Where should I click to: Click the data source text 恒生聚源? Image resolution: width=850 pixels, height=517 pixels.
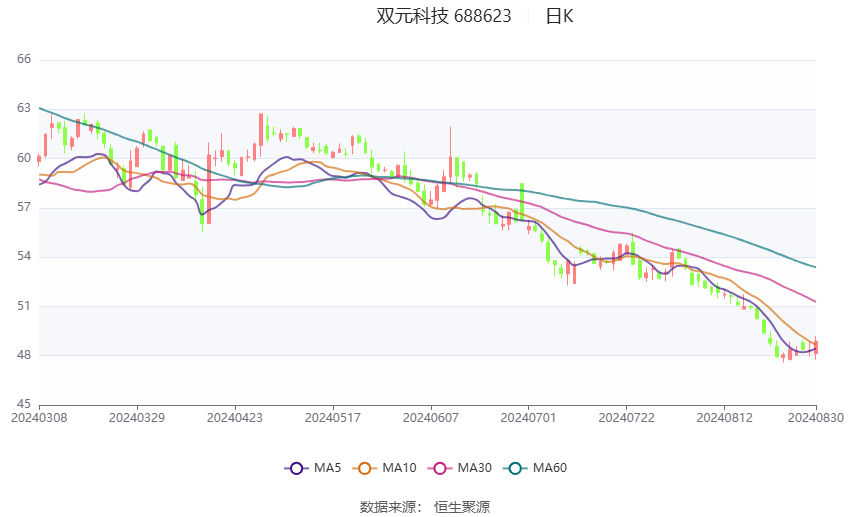pyautogui.click(x=462, y=507)
